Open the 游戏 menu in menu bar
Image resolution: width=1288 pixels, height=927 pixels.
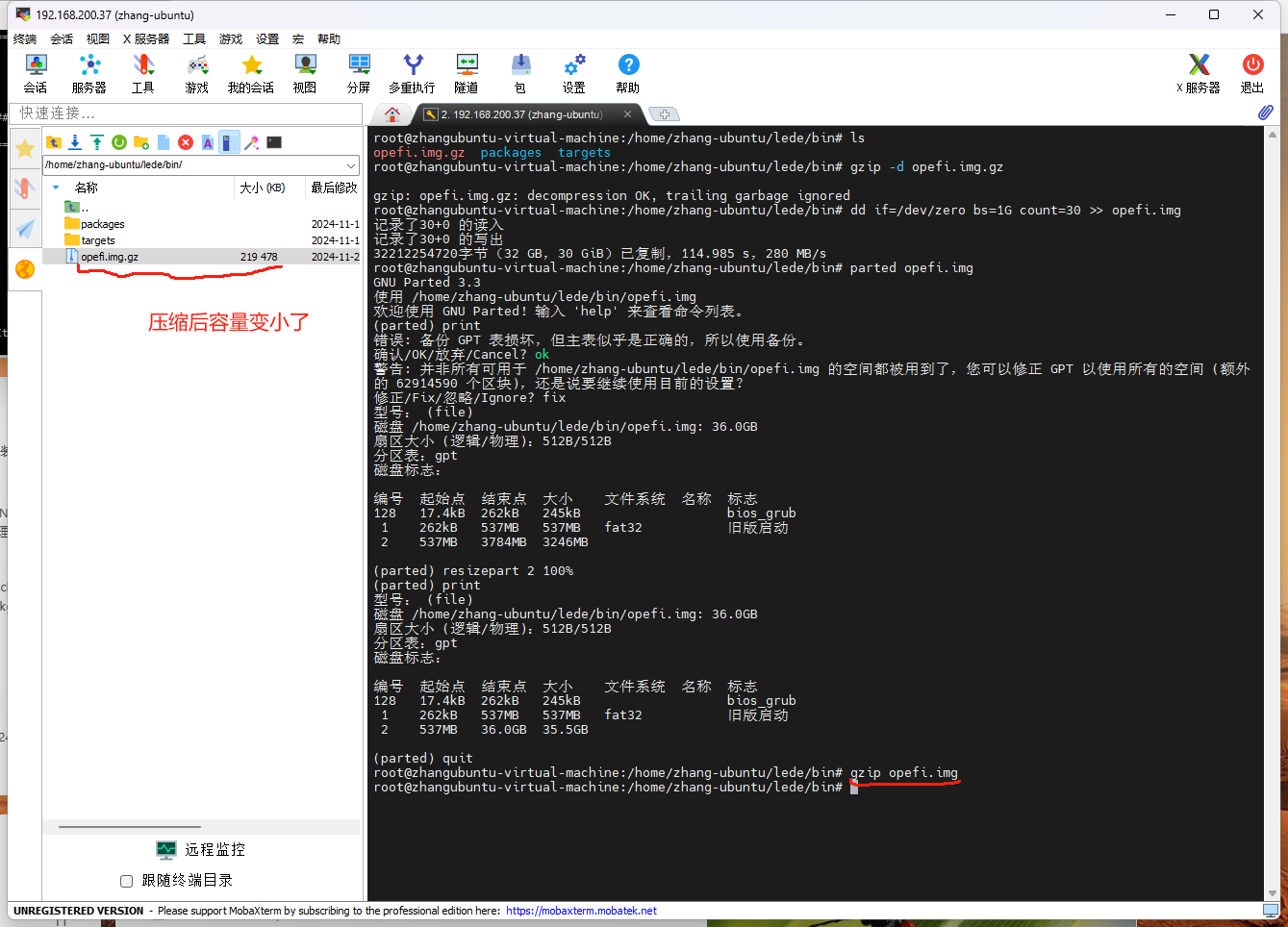231,39
